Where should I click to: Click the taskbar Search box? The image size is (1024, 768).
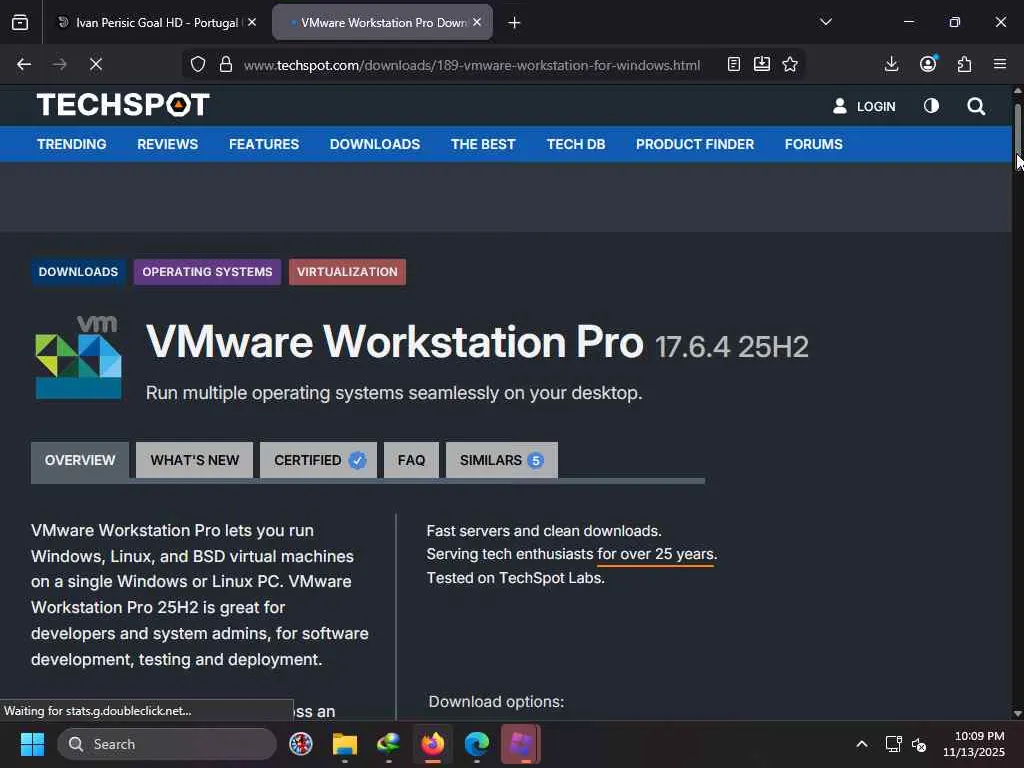click(167, 744)
